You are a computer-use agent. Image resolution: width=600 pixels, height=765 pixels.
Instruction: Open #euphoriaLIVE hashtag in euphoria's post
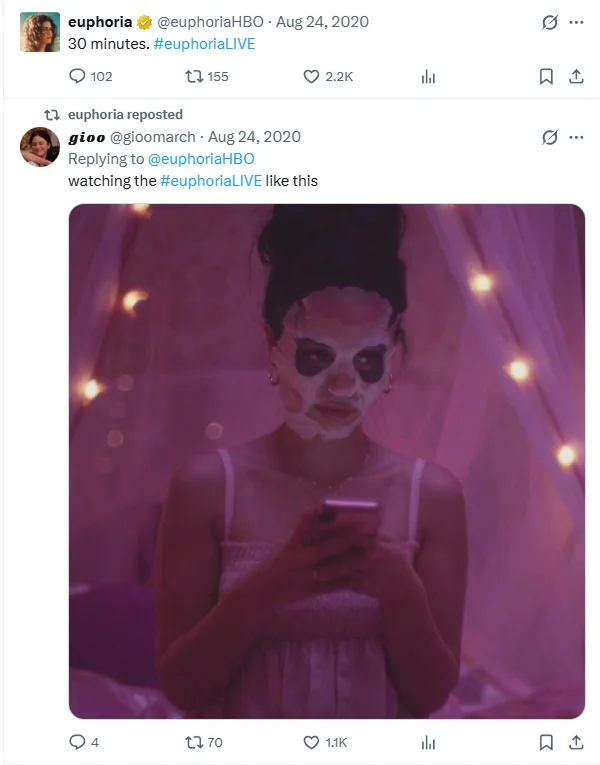(x=206, y=44)
